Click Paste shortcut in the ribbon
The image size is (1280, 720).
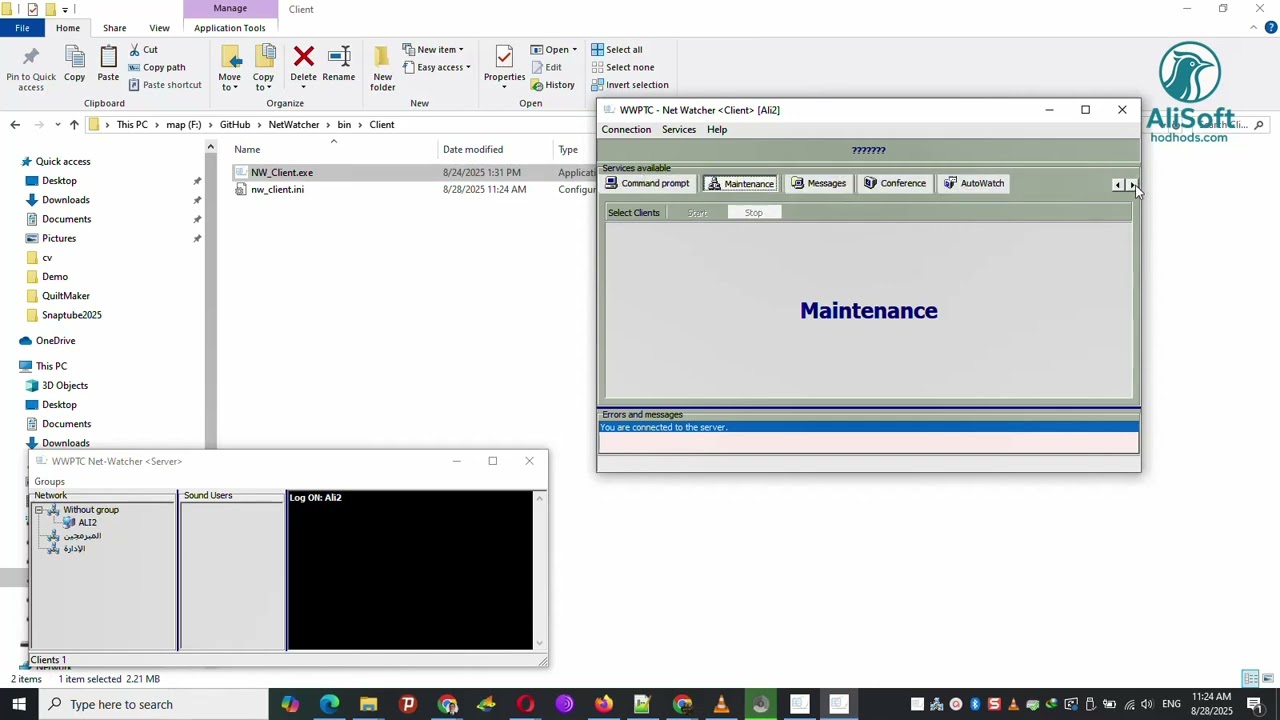click(x=165, y=84)
